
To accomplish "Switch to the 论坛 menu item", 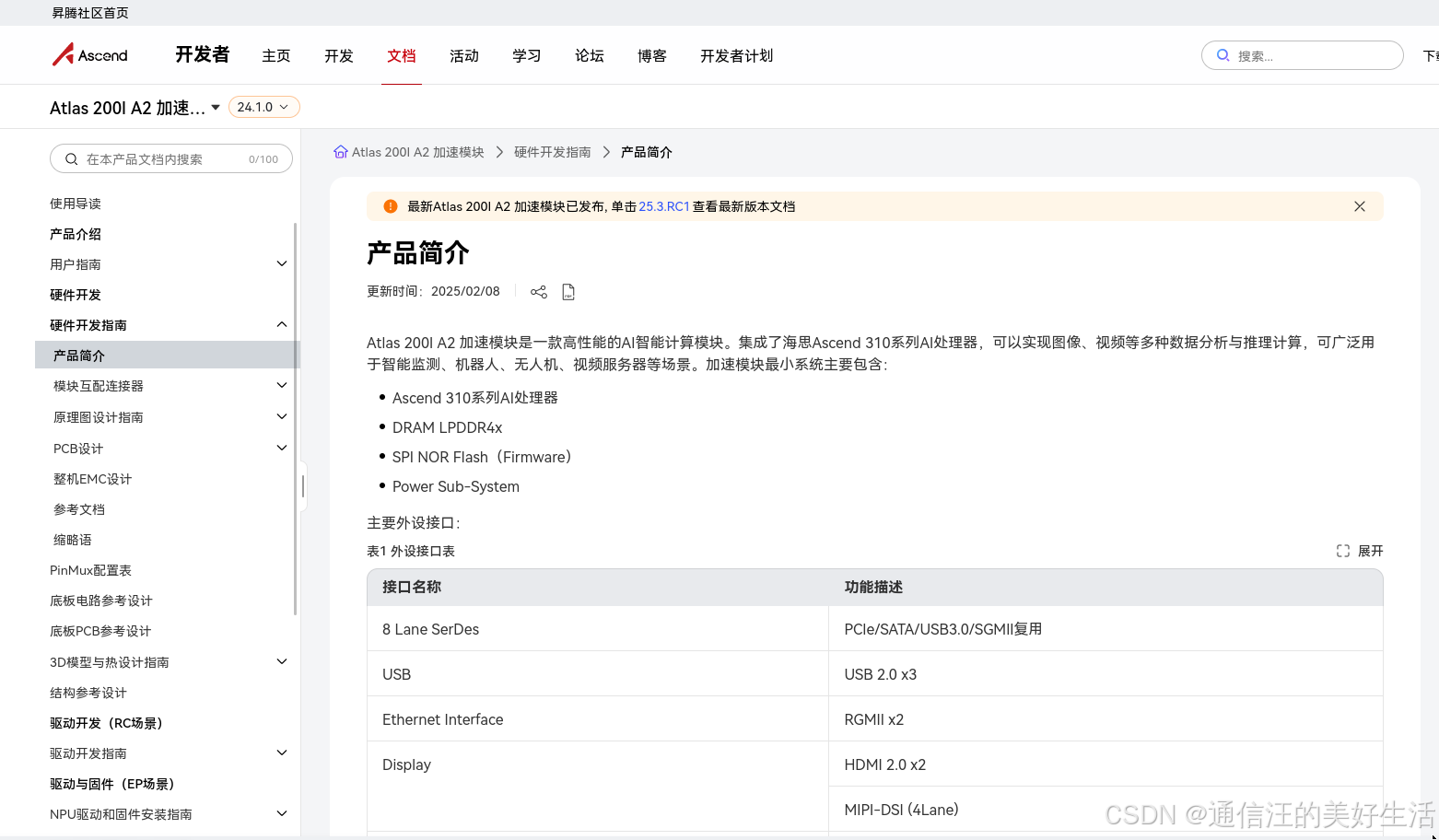I will [589, 55].
